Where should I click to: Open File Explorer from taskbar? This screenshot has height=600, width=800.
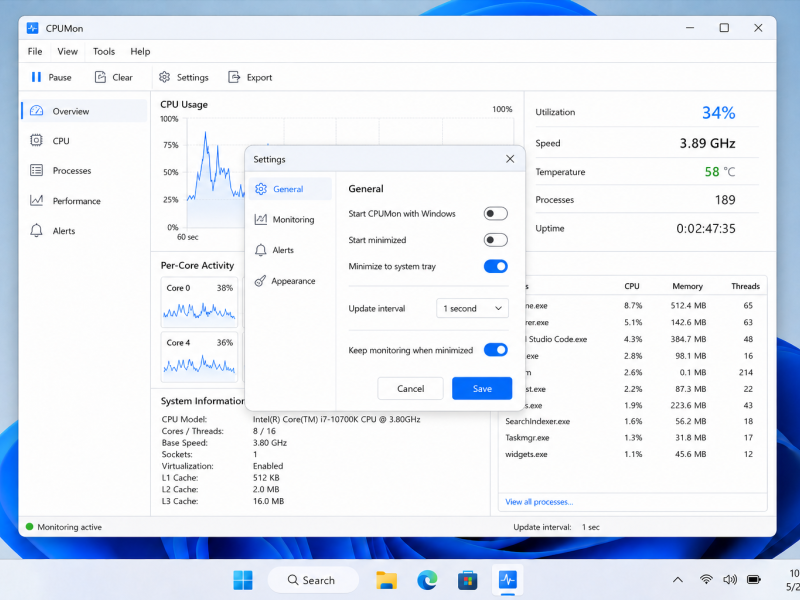pyautogui.click(x=386, y=580)
